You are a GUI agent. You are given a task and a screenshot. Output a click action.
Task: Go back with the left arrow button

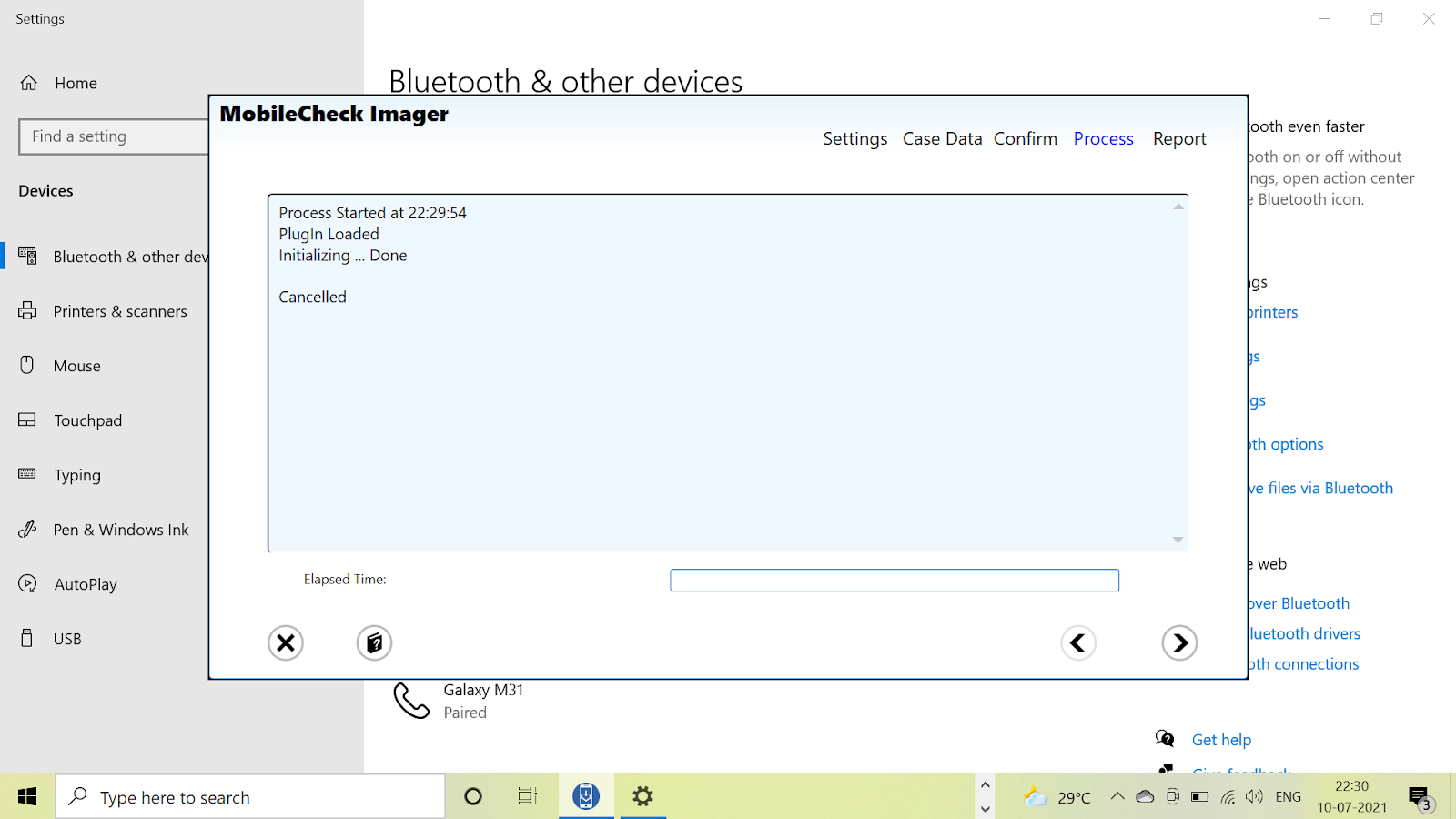1078,643
